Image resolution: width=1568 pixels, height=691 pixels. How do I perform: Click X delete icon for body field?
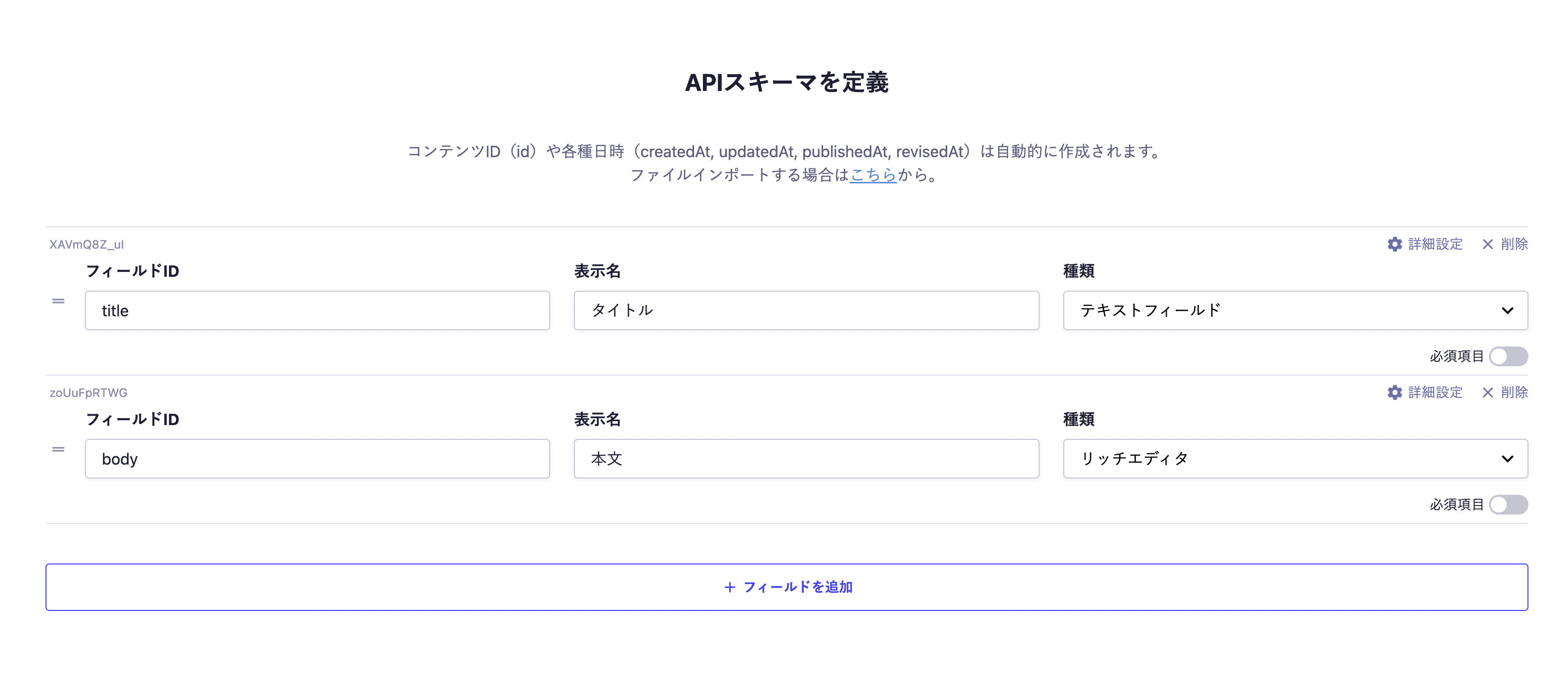tap(1487, 392)
